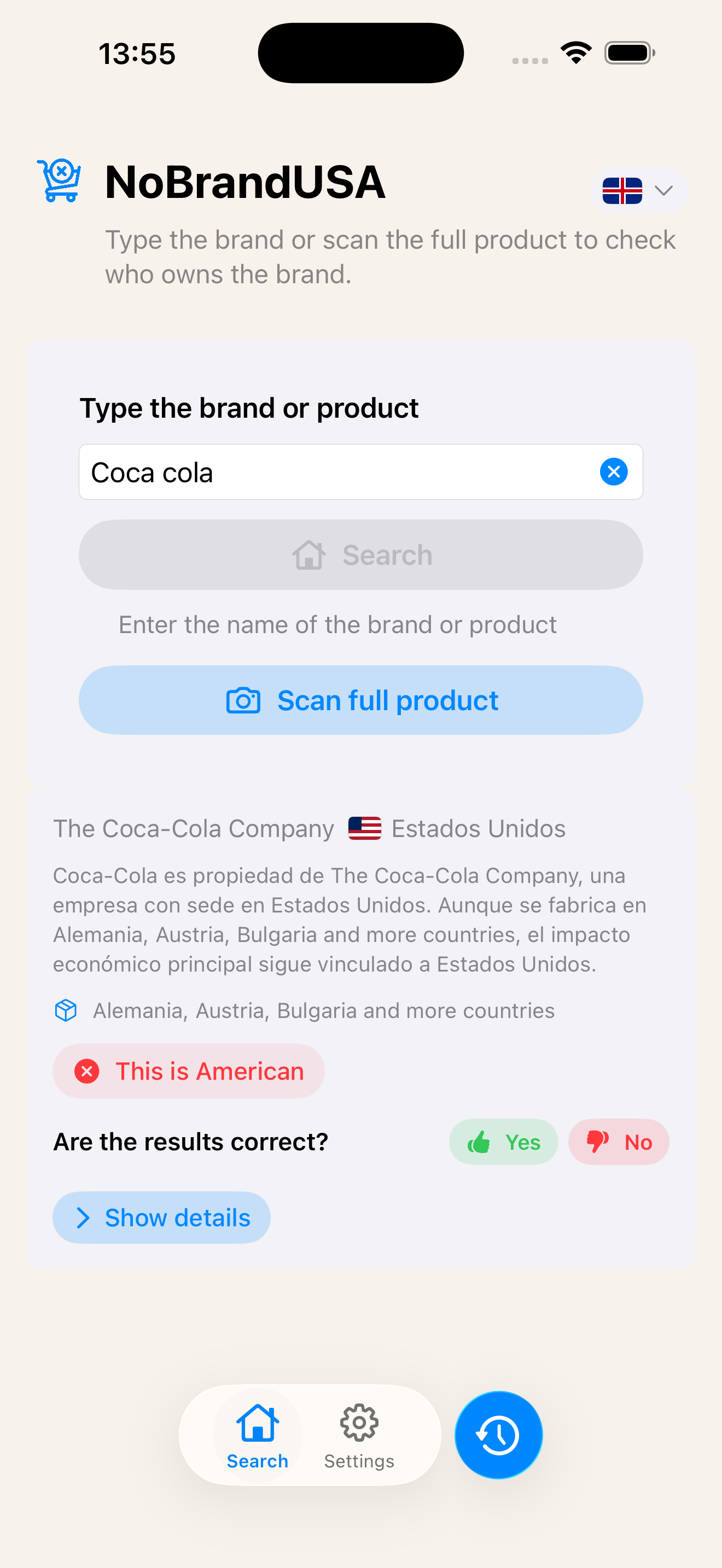Click the package box manufacturing icon
The image size is (722, 1568).
coord(66,1010)
